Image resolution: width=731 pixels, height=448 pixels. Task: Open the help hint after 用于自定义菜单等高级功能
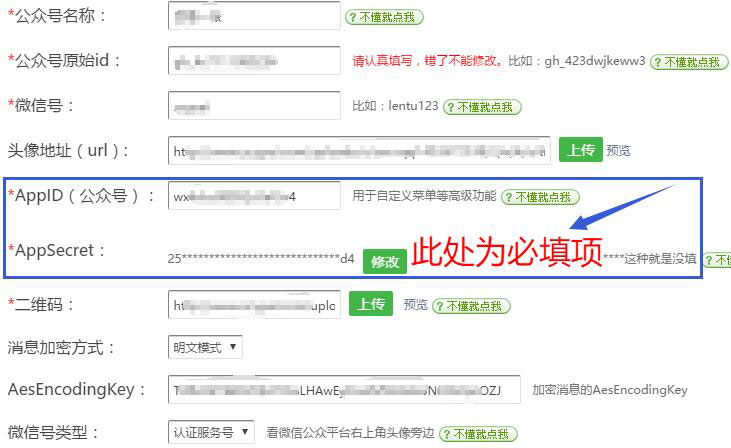pos(540,197)
